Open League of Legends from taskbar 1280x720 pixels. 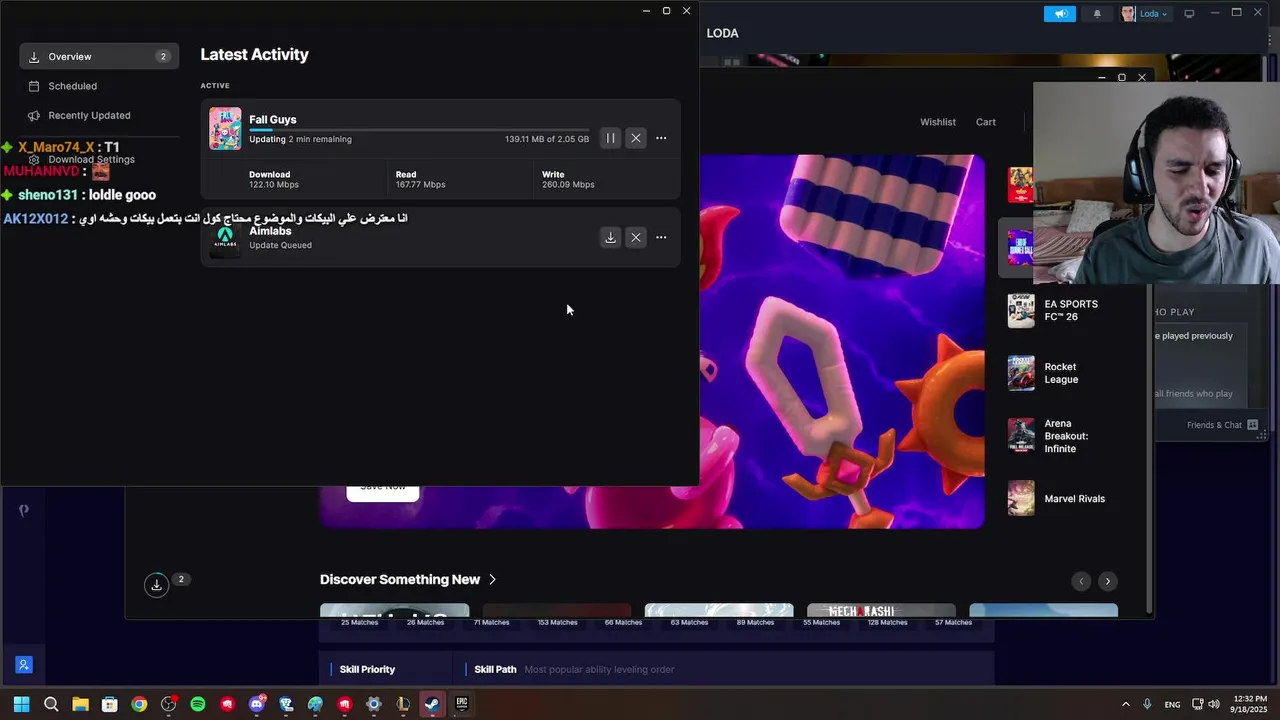[x=403, y=704]
